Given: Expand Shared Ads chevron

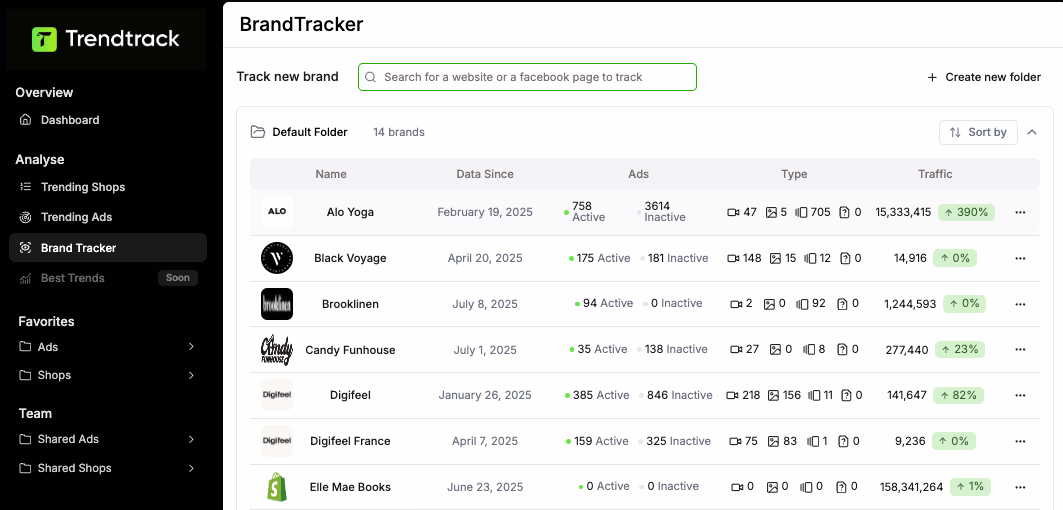Looking at the screenshot, I should coord(191,439).
